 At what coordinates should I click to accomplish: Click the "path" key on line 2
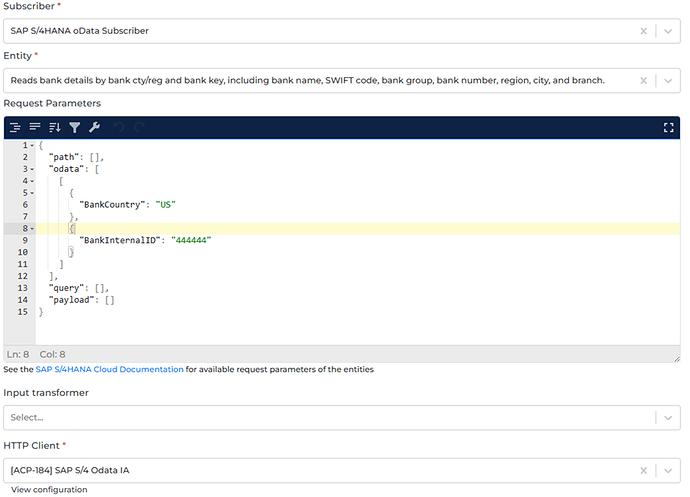coord(64,157)
